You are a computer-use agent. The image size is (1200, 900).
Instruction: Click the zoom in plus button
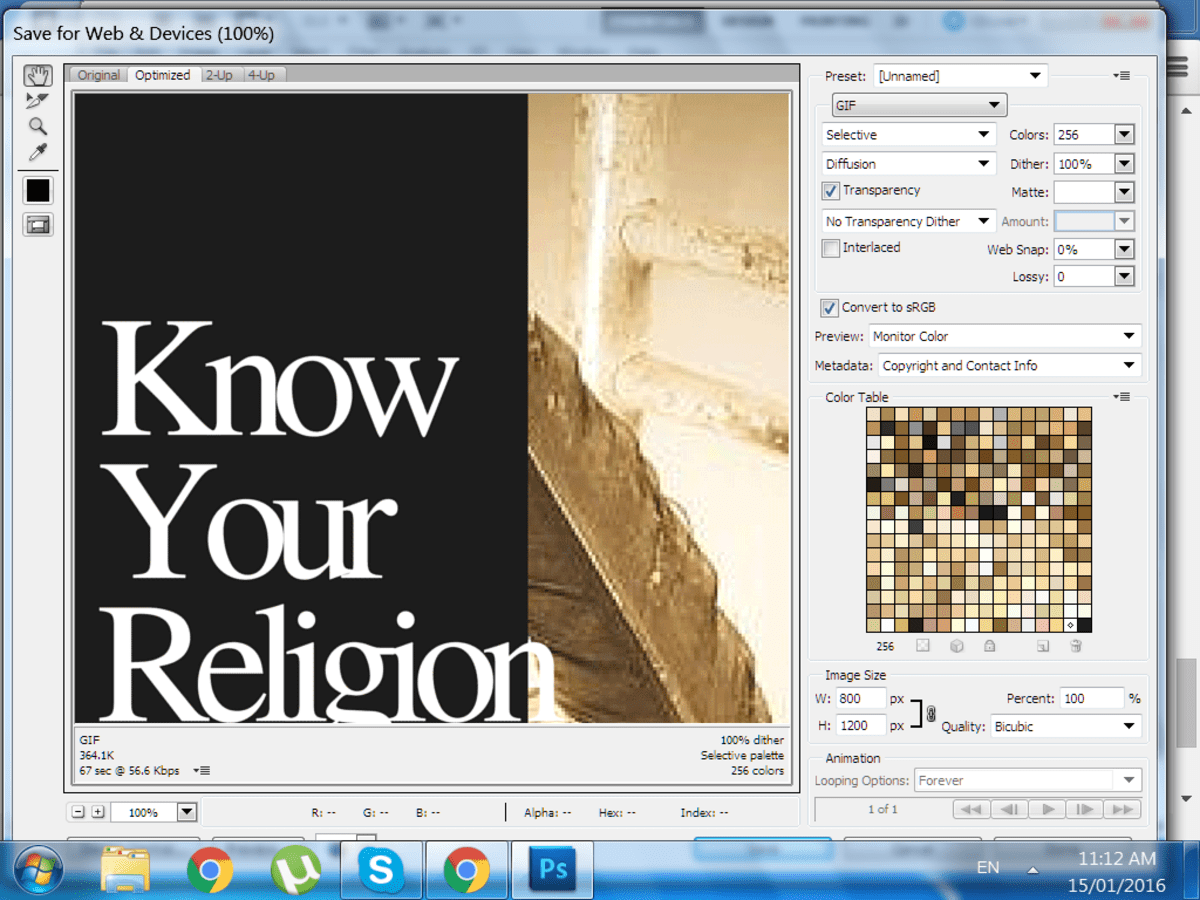[x=97, y=812]
